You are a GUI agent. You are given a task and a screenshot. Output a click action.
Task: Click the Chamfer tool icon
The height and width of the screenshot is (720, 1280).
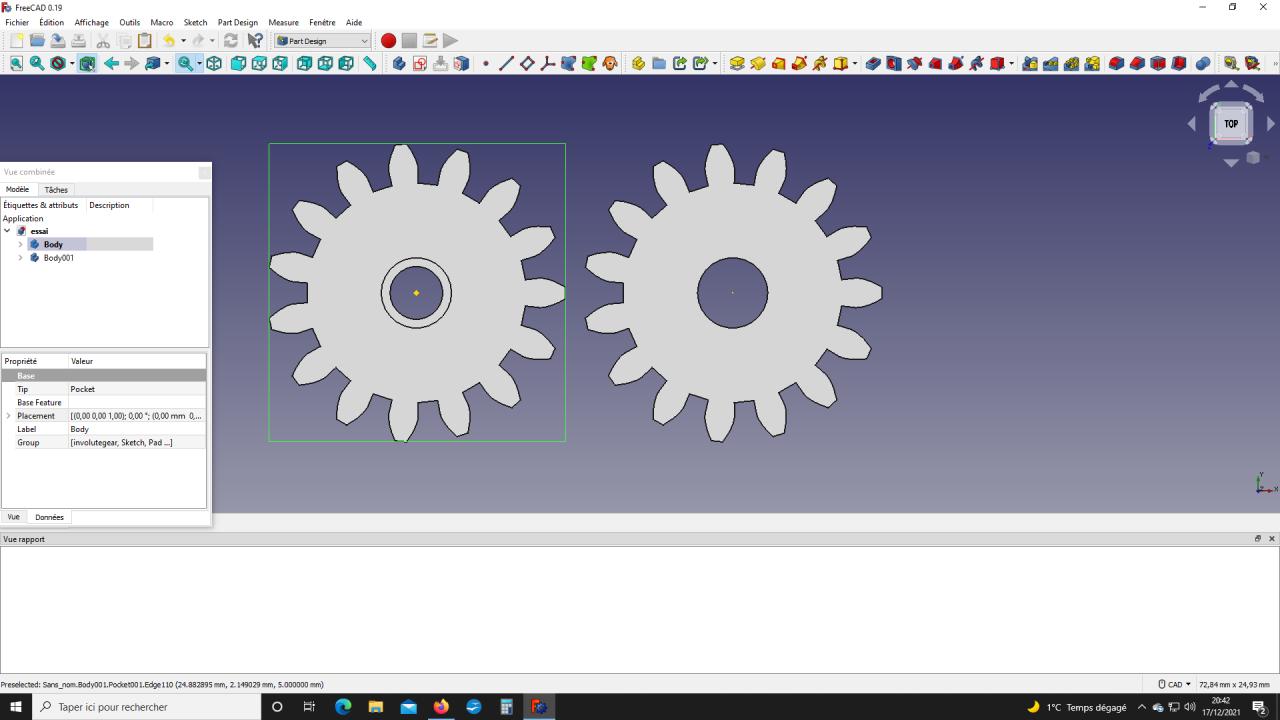point(1137,64)
